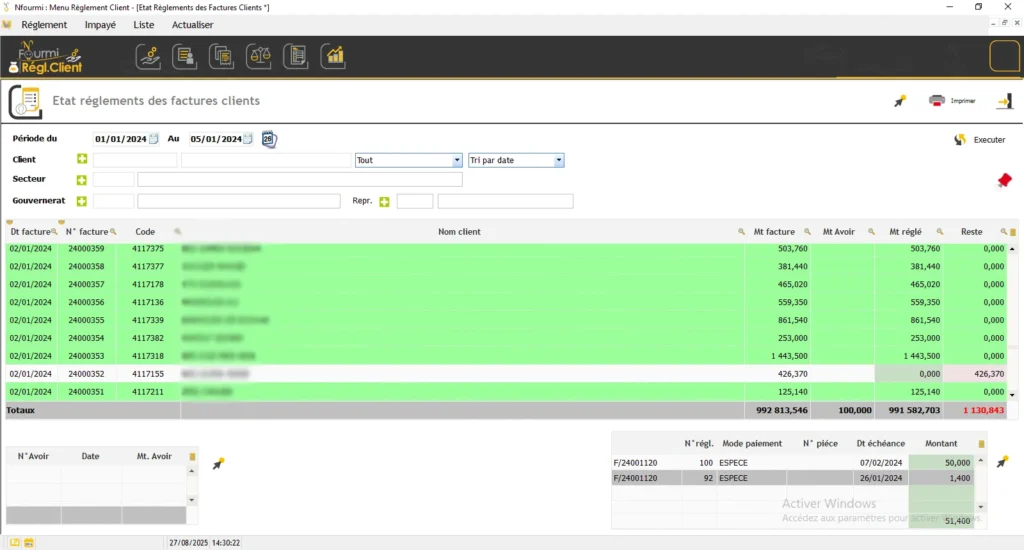Viewport: 1024px width, 550px height.
Task: Click the Actualiser menu item
Action: click(x=193, y=25)
